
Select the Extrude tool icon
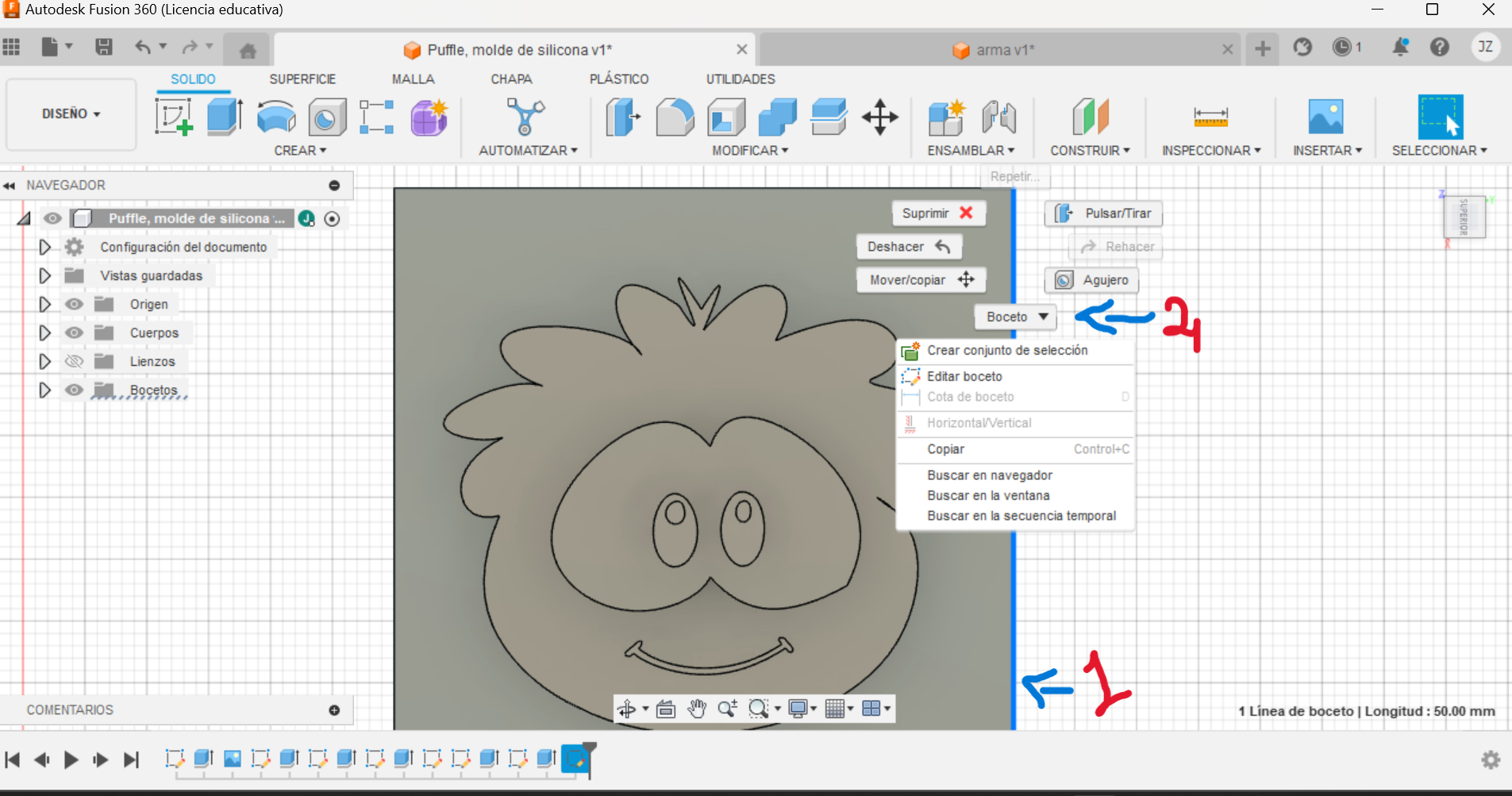tap(225, 117)
